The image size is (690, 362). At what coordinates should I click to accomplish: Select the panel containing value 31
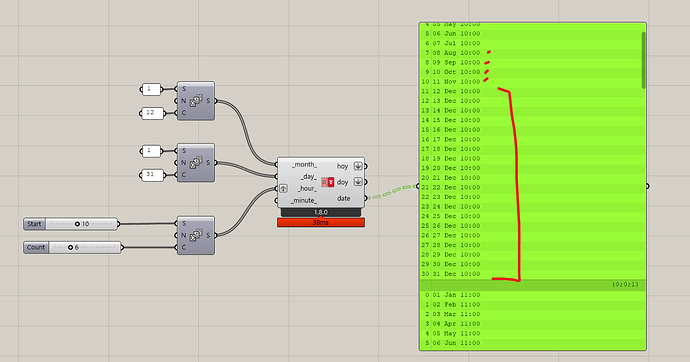152,175
